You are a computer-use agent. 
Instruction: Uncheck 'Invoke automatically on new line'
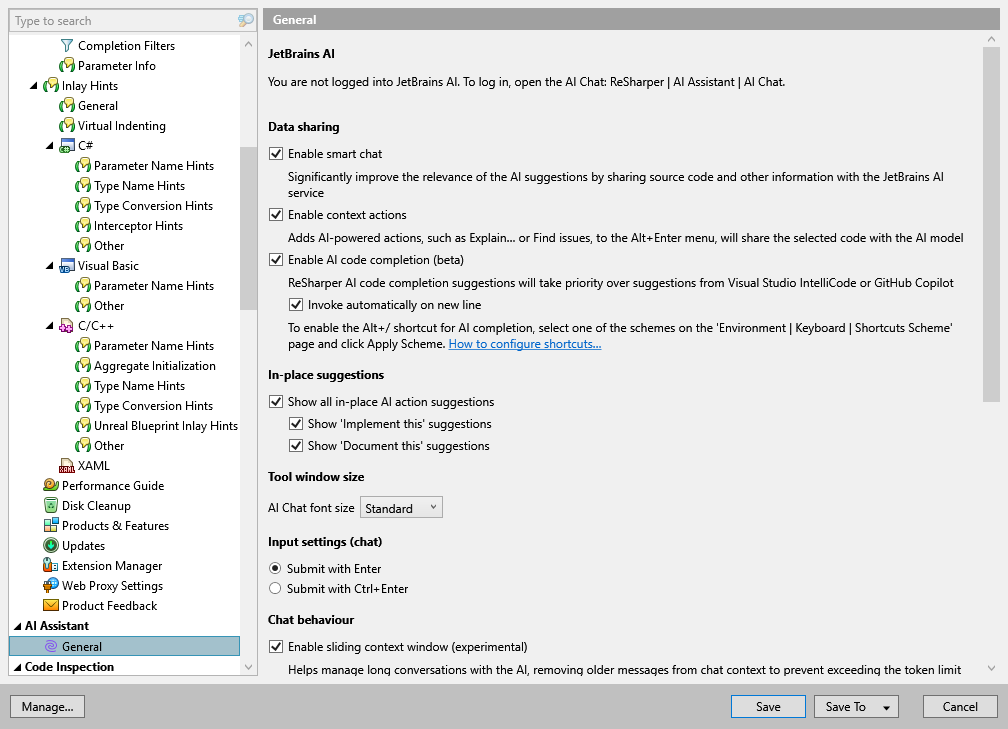297,304
